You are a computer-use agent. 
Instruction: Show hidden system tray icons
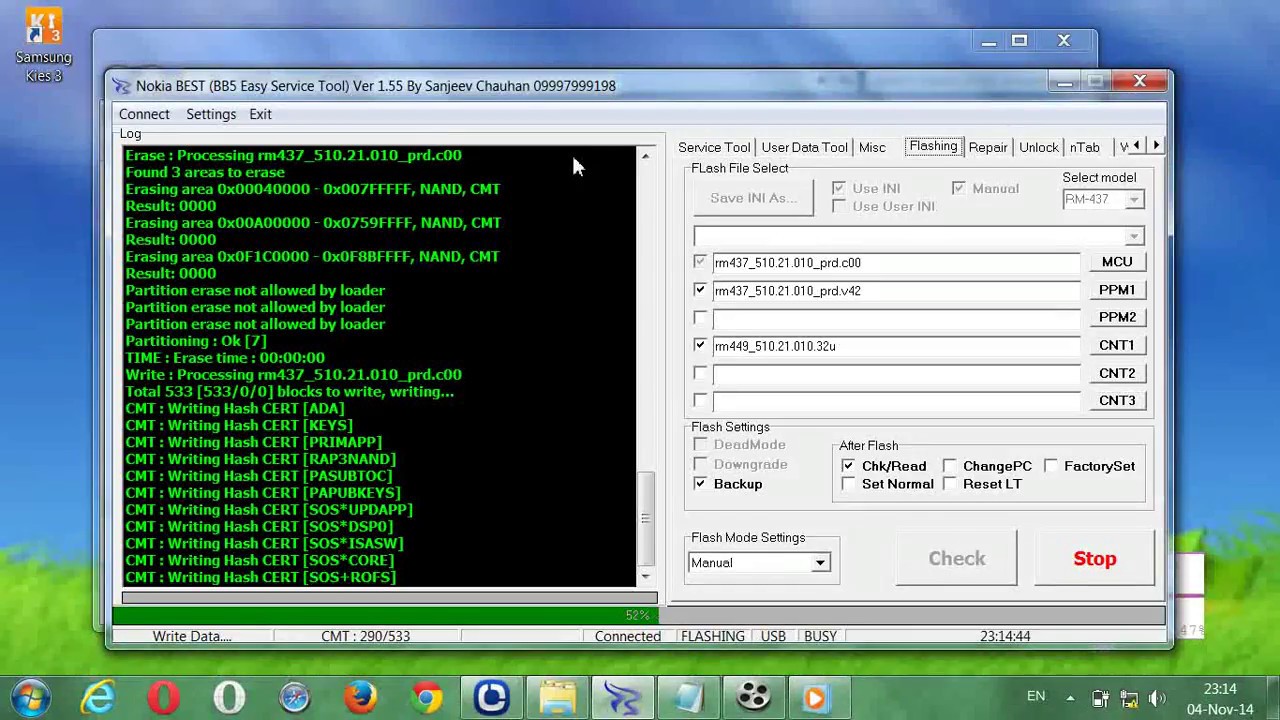coord(1070,698)
